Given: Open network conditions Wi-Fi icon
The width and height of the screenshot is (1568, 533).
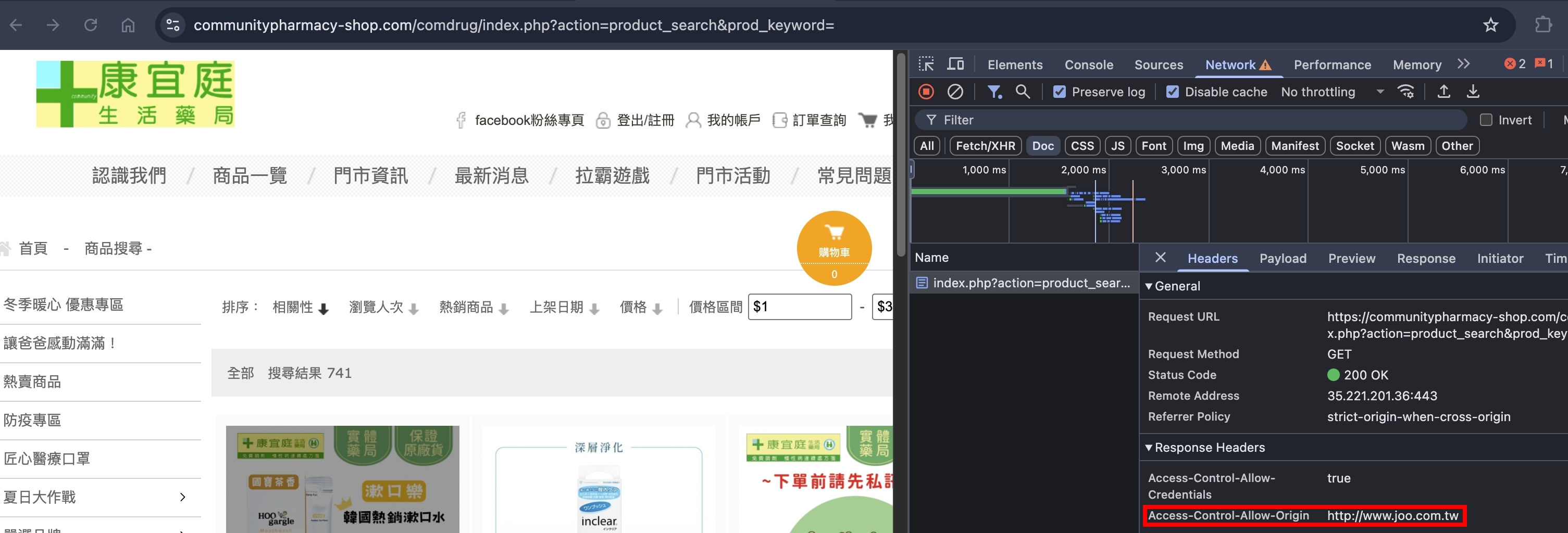Looking at the screenshot, I should click(1406, 92).
